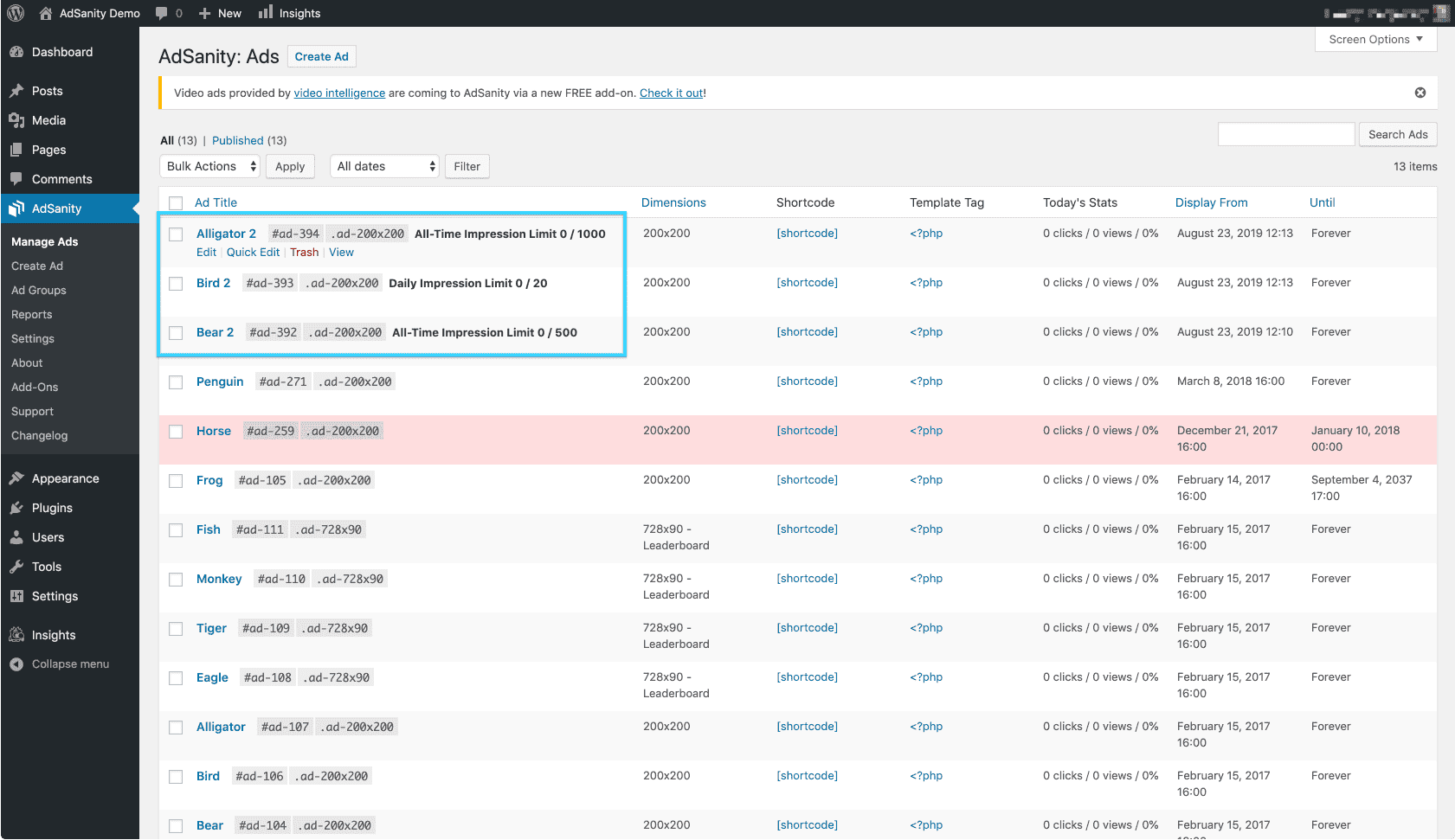Viewport: 1455px width, 840px height.
Task: Click shortcode link in Monkey row
Action: click(808, 578)
